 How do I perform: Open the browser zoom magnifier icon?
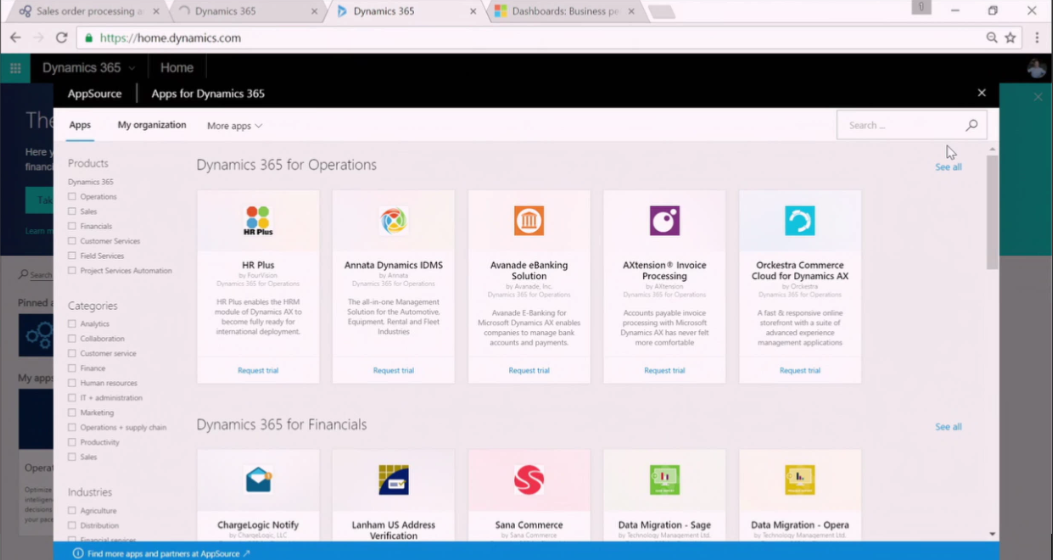tap(991, 38)
